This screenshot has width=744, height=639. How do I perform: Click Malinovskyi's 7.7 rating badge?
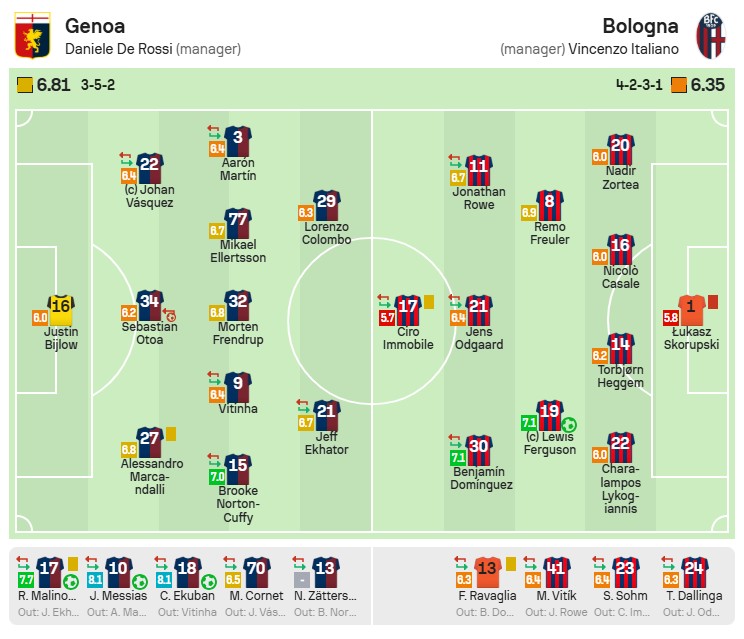[25, 579]
